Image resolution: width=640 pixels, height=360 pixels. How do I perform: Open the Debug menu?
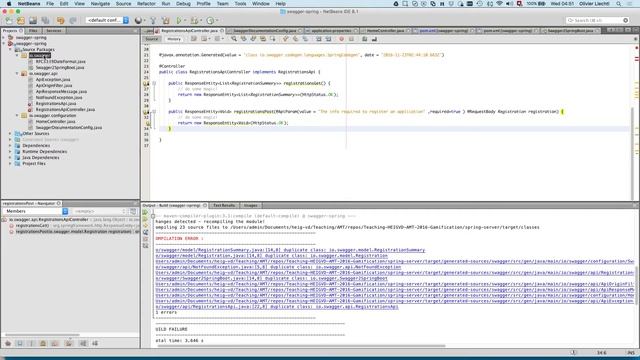pyautogui.click(x=183, y=4)
